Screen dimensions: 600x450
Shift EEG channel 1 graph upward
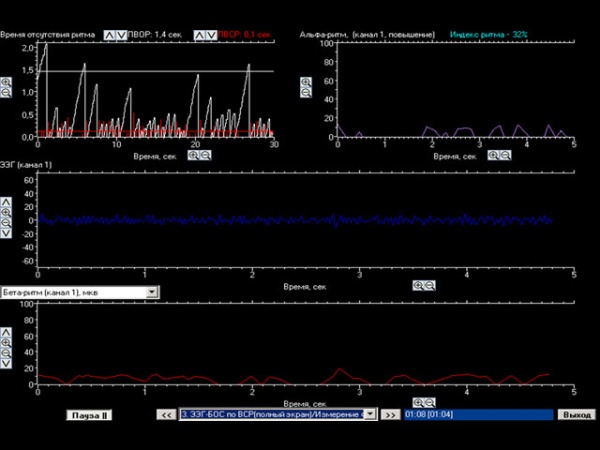(x=6, y=201)
